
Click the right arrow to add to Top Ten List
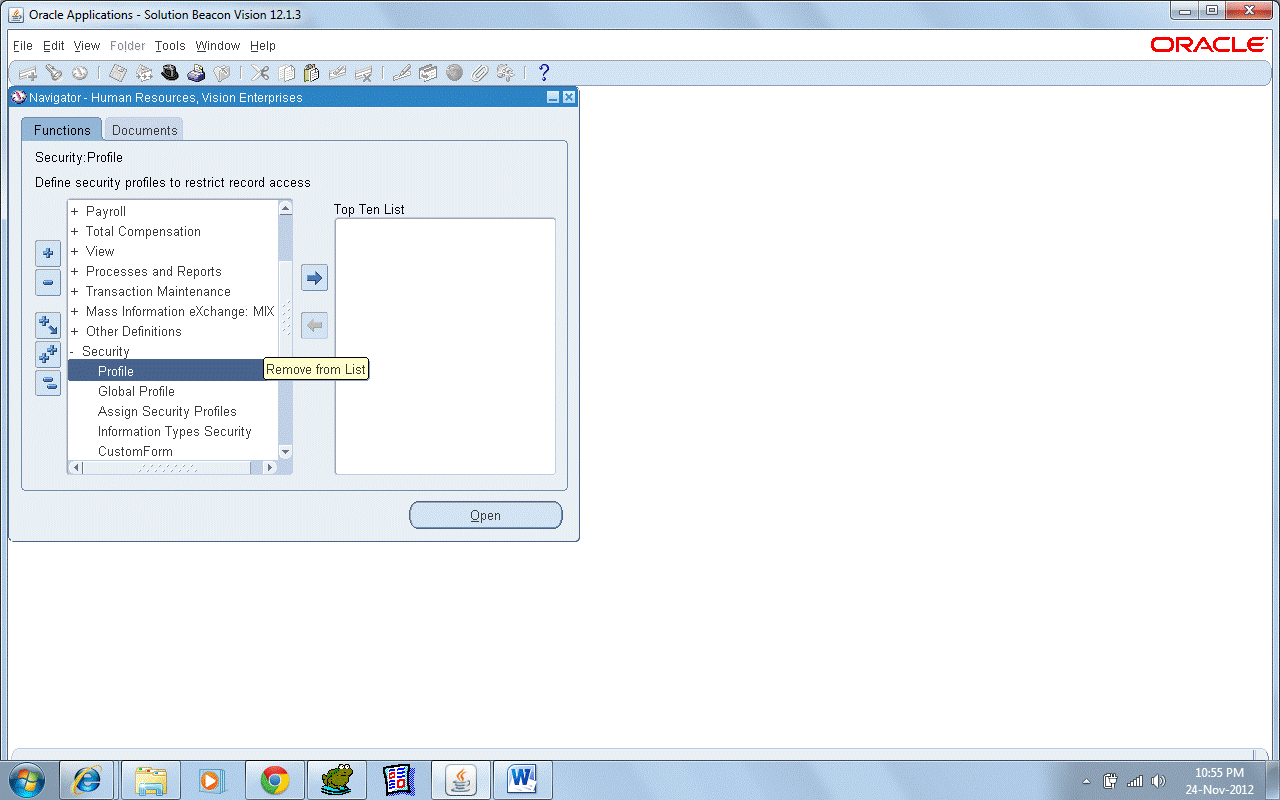click(x=314, y=277)
